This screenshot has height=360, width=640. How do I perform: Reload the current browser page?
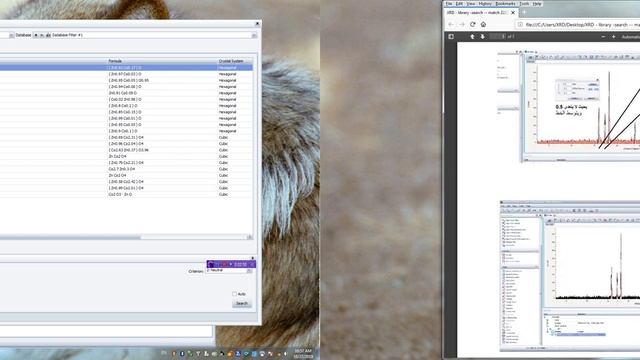(473, 24)
